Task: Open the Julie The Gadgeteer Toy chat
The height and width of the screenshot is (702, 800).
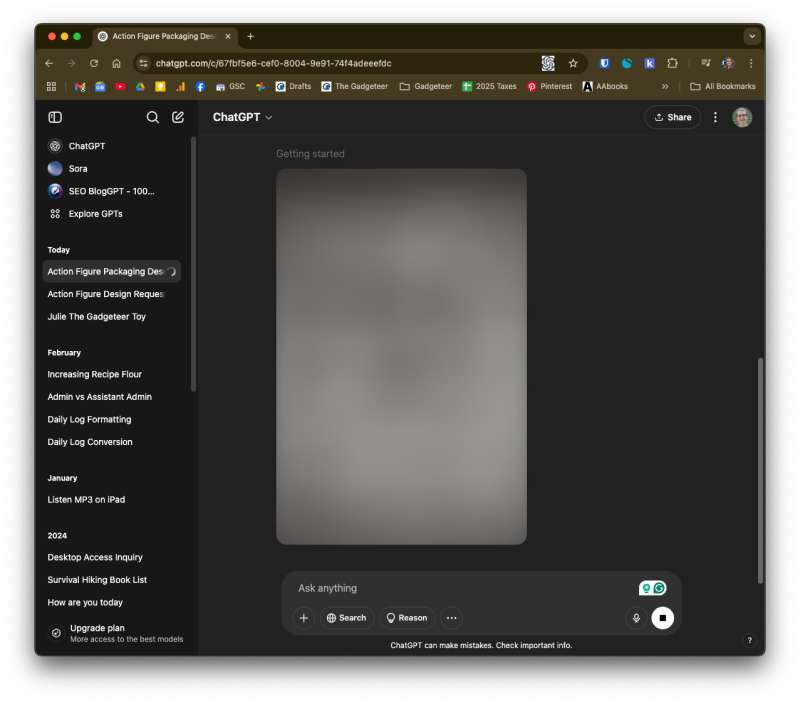Action: pyautogui.click(x=96, y=316)
